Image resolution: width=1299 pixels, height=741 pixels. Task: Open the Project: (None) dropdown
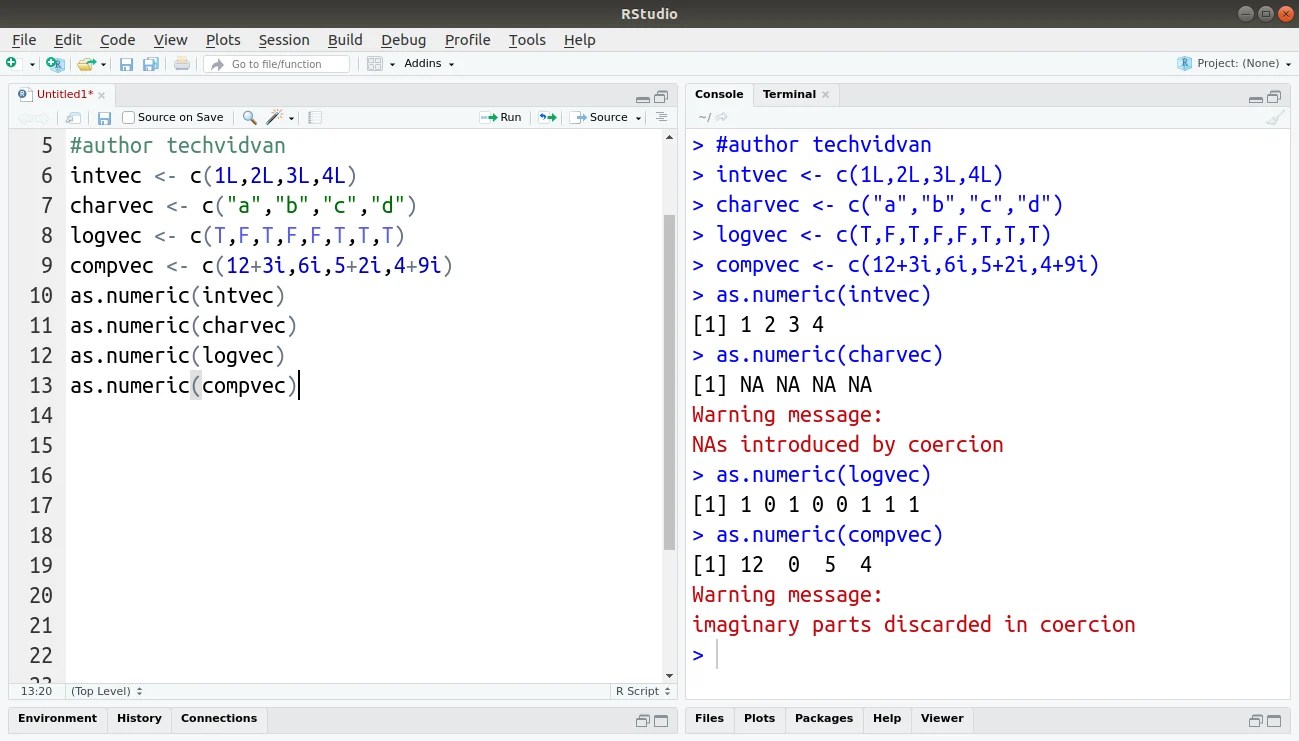pyautogui.click(x=1234, y=63)
